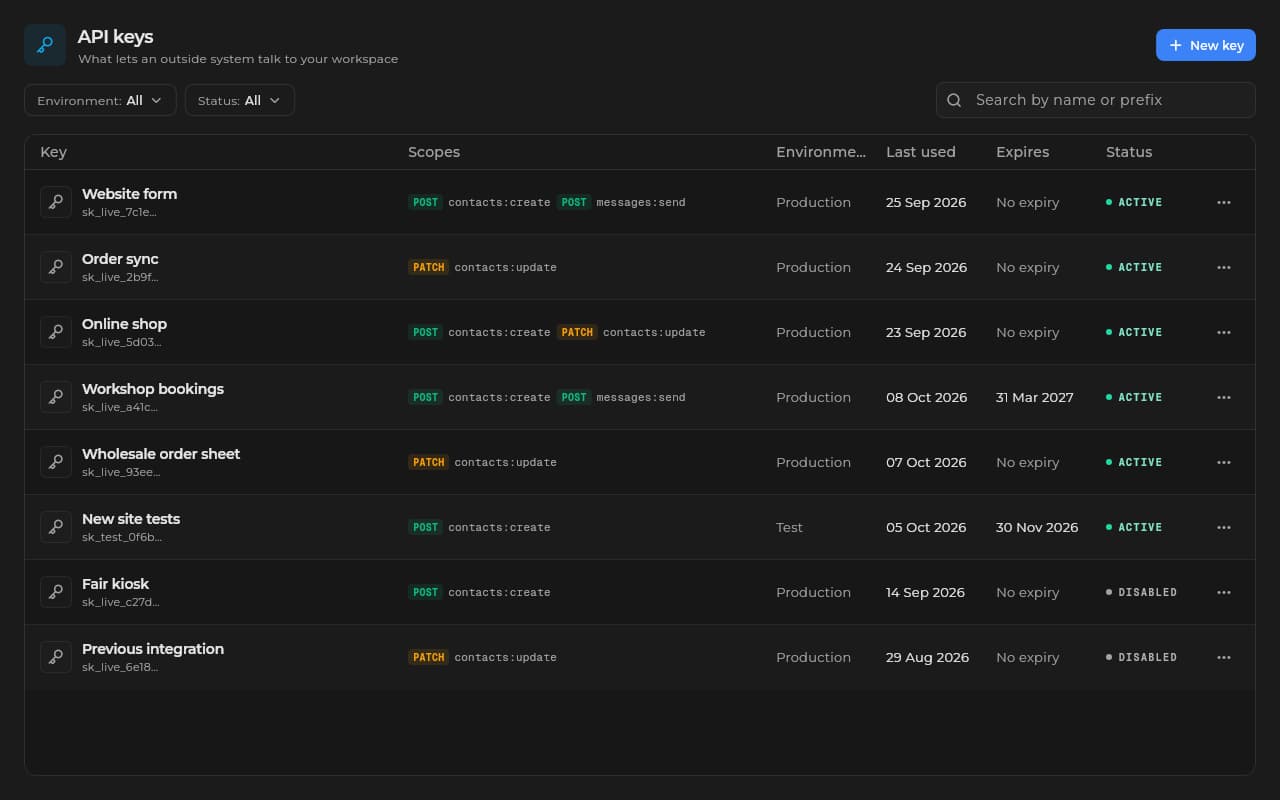
Task: Create a new key with New key button
Action: pos(1206,45)
